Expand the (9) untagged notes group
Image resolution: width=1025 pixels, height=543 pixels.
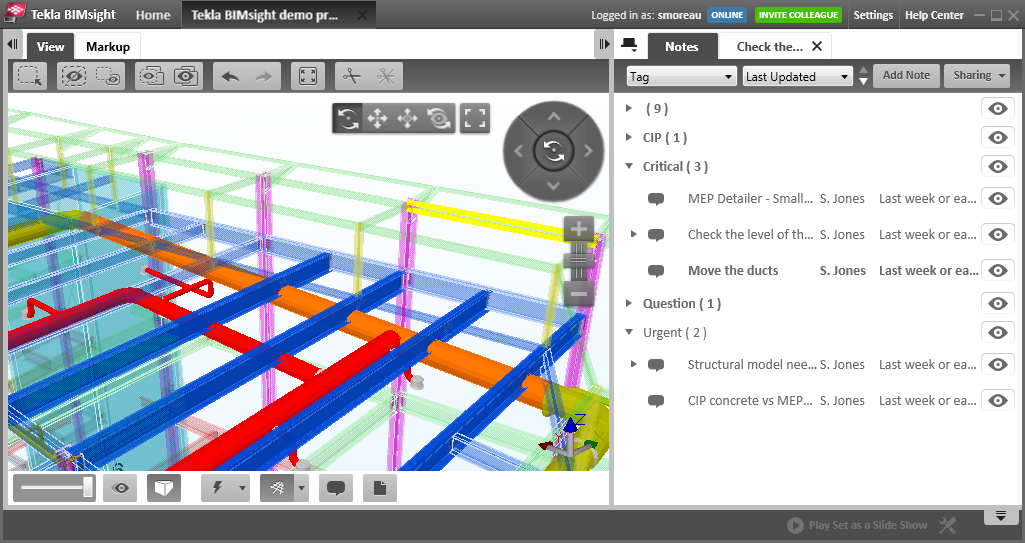629,108
